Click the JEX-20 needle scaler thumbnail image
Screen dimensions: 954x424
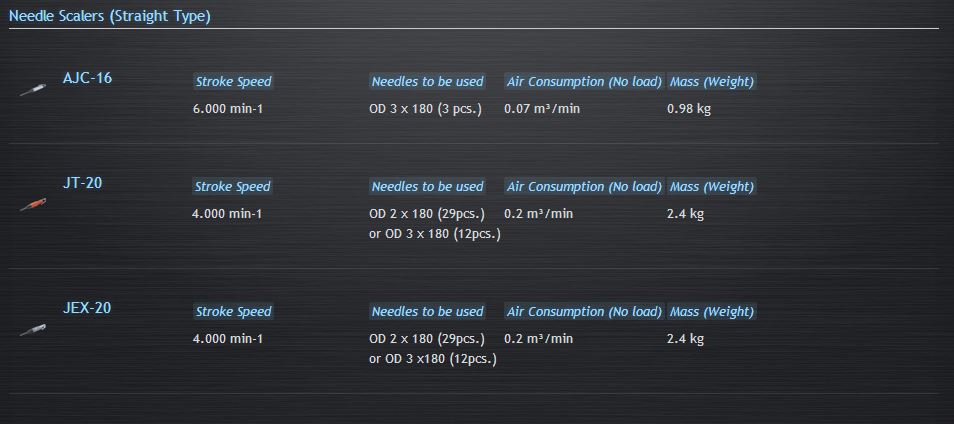32,329
